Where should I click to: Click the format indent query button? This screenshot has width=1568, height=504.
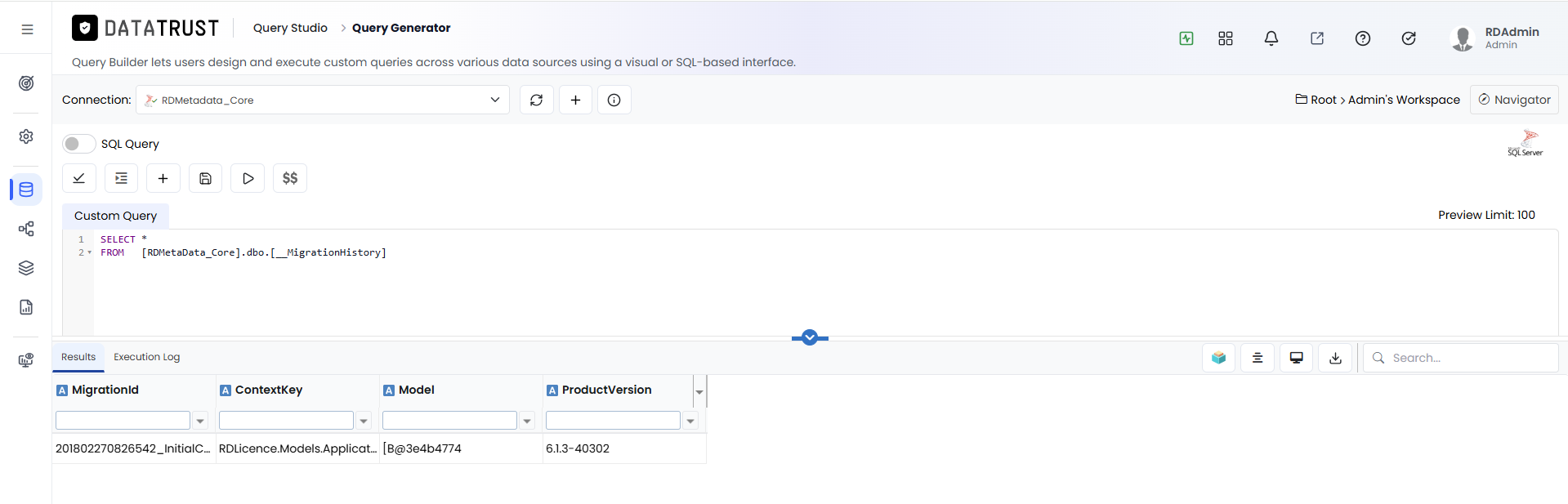point(121,178)
